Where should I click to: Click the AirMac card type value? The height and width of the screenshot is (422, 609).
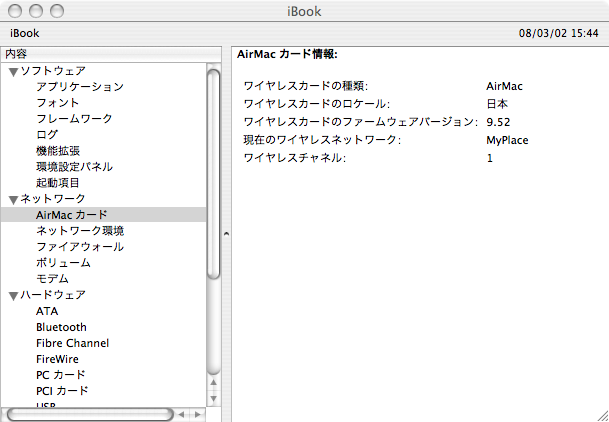[505, 86]
